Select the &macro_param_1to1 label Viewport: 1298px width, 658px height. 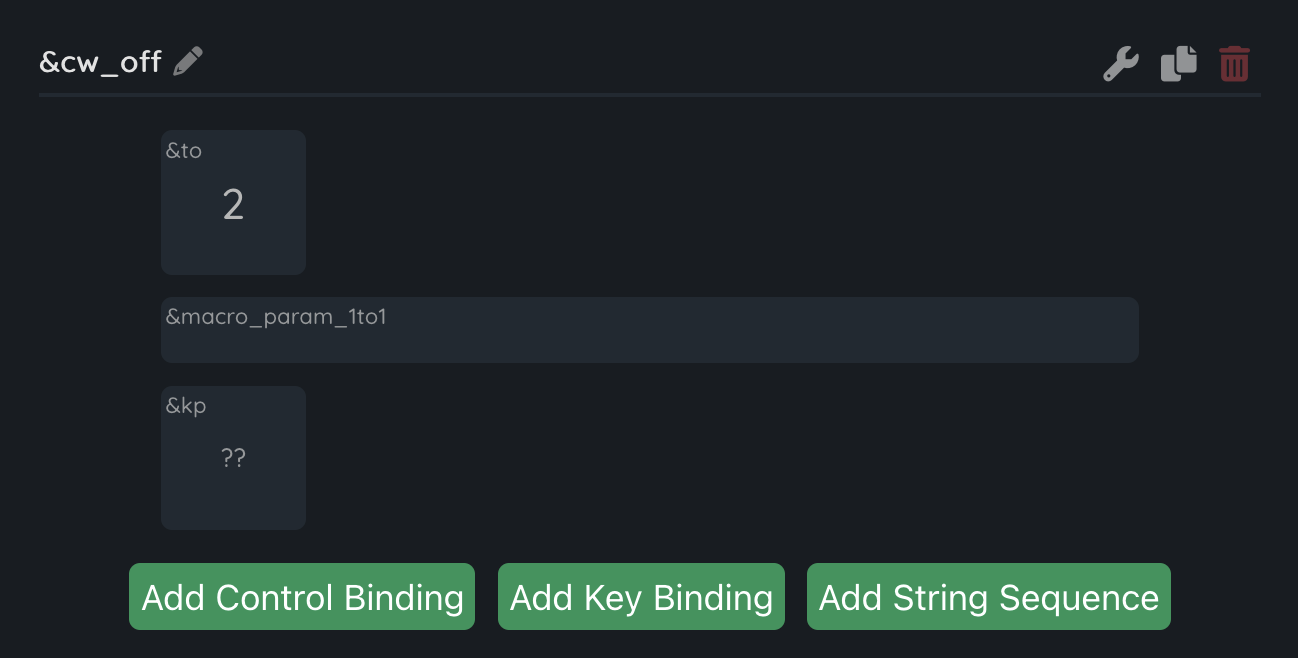(x=276, y=317)
